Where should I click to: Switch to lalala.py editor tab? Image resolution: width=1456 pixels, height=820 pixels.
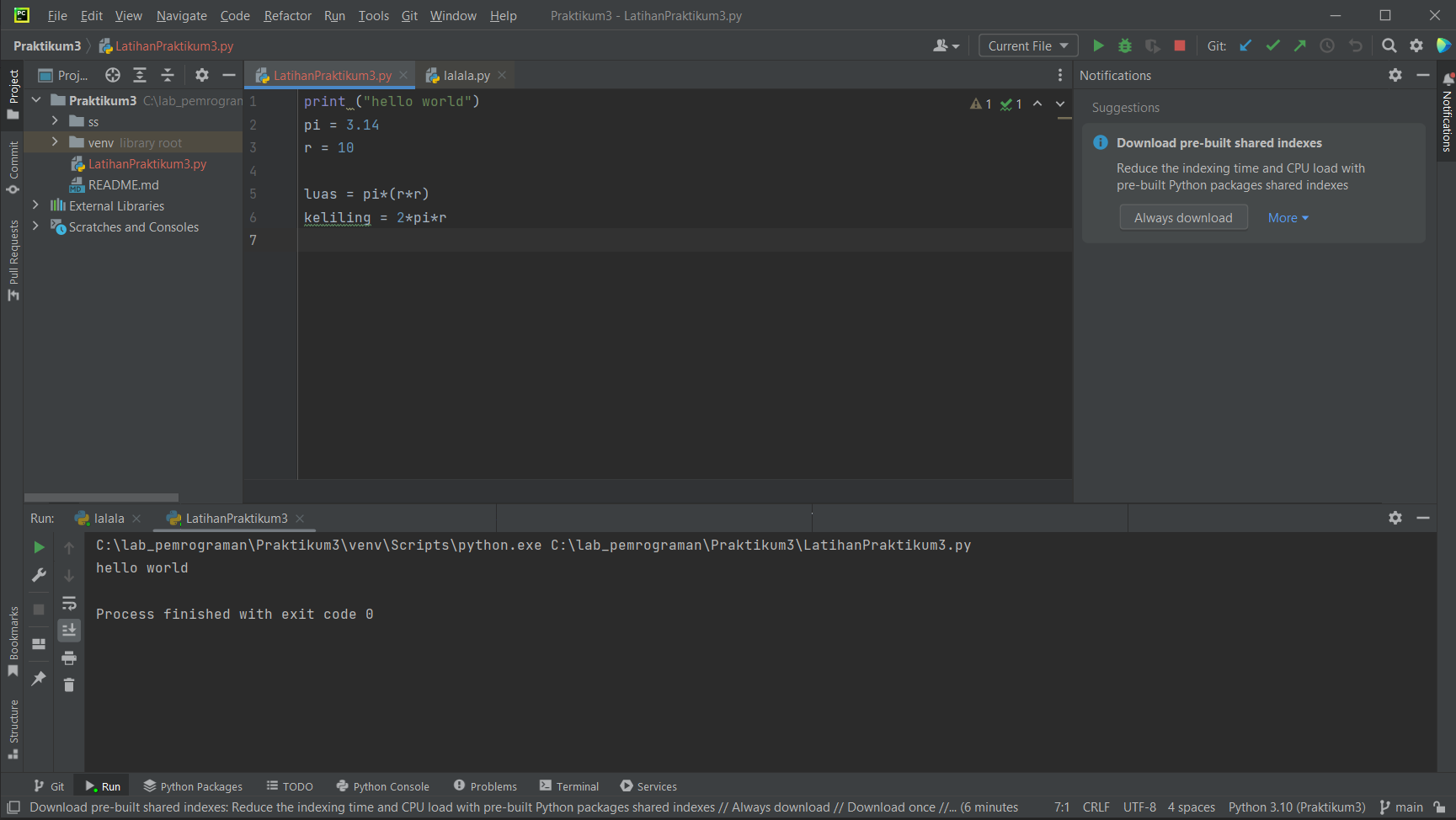coord(466,75)
